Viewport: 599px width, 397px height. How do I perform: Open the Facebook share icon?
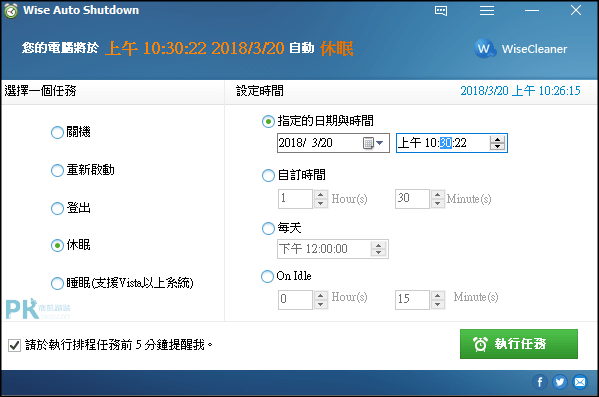[540, 382]
